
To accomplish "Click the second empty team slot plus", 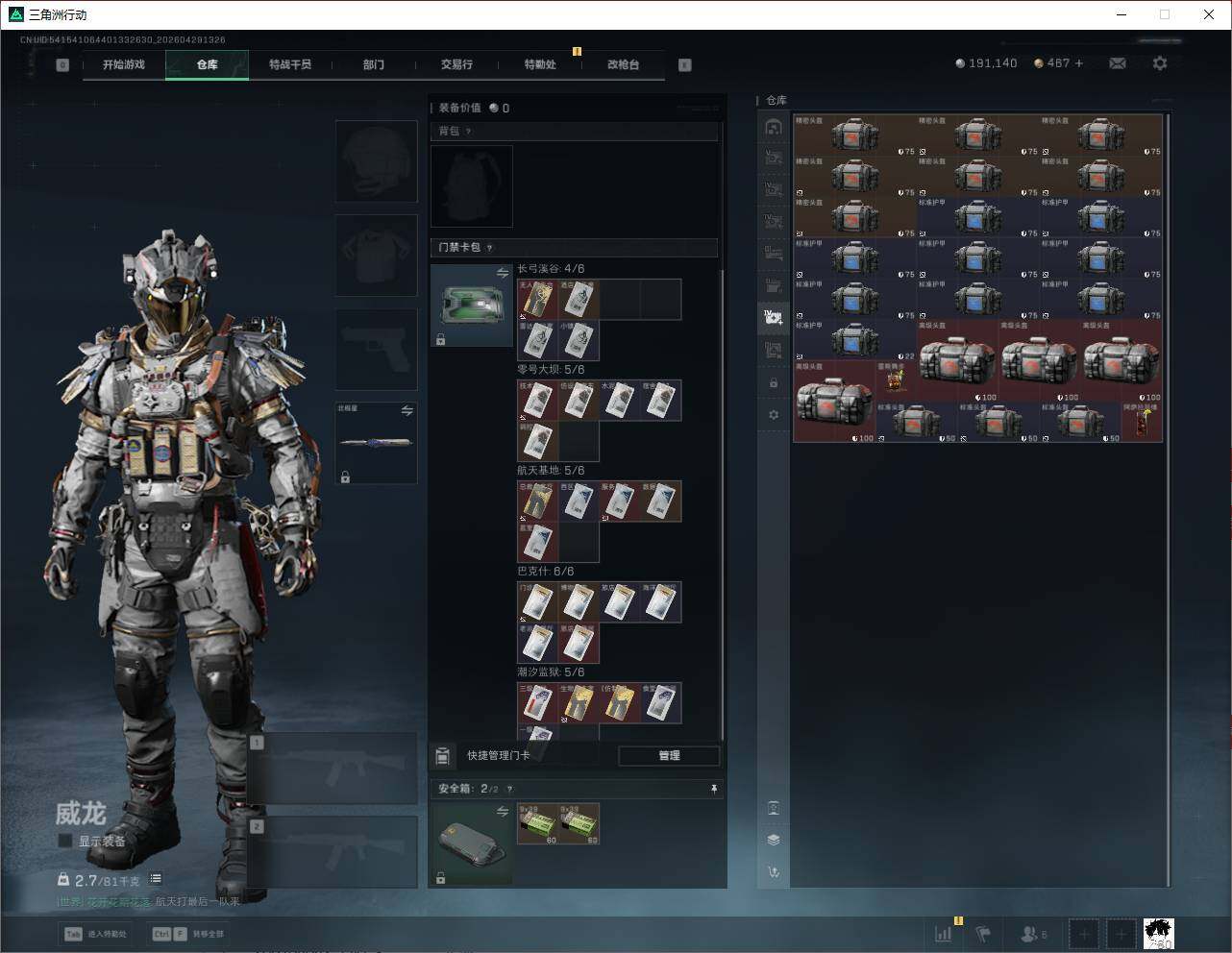I will pyautogui.click(x=1121, y=934).
